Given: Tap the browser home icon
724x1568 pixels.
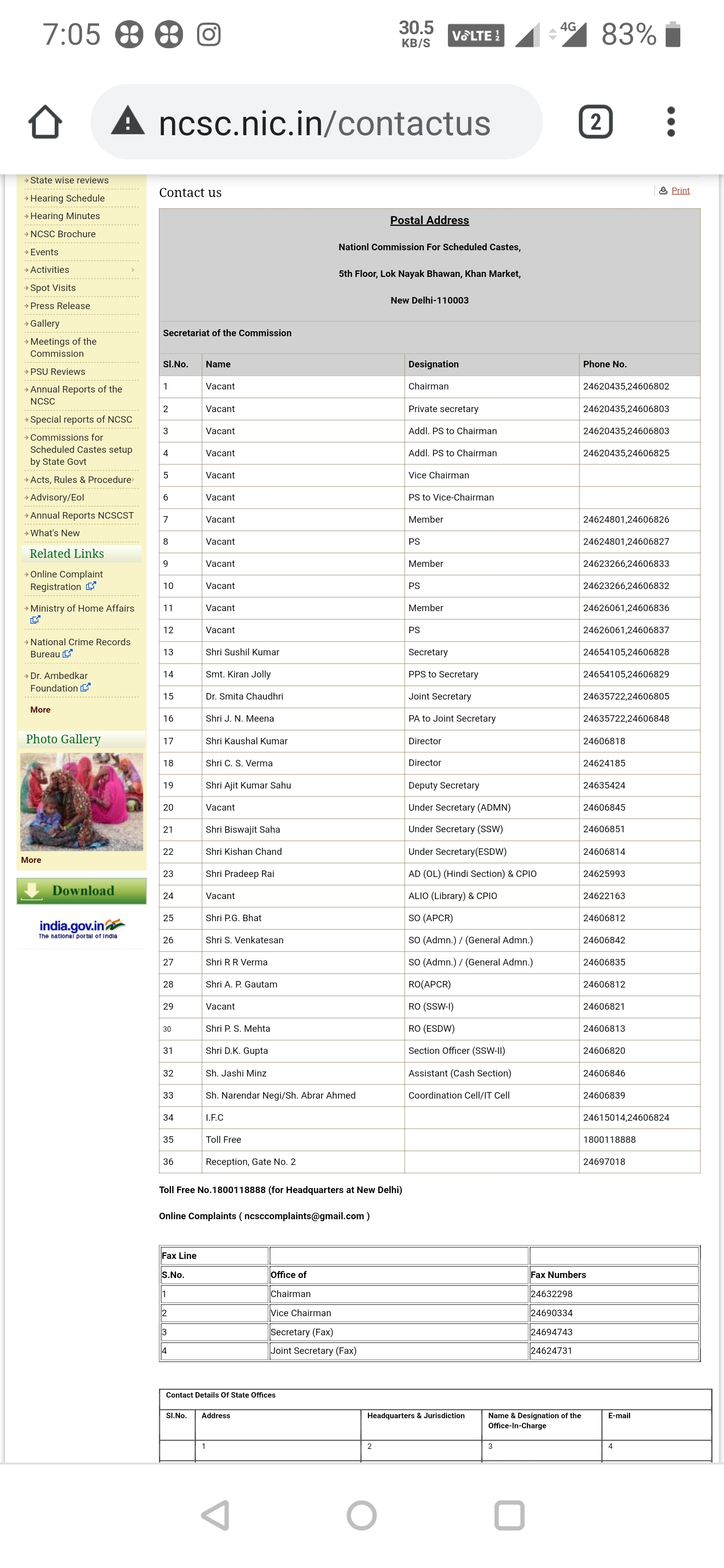Looking at the screenshot, I should coord(45,122).
